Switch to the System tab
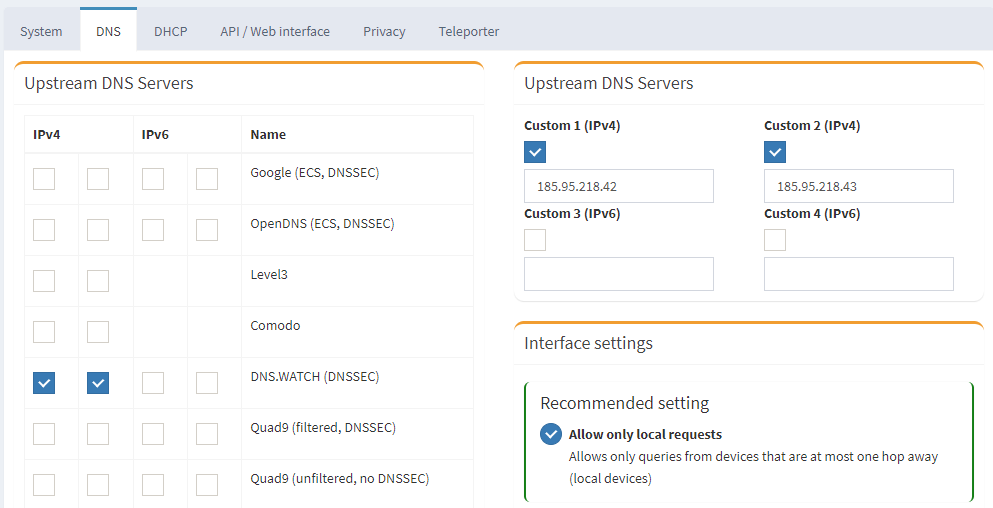This screenshot has height=508, width=993. coord(41,31)
